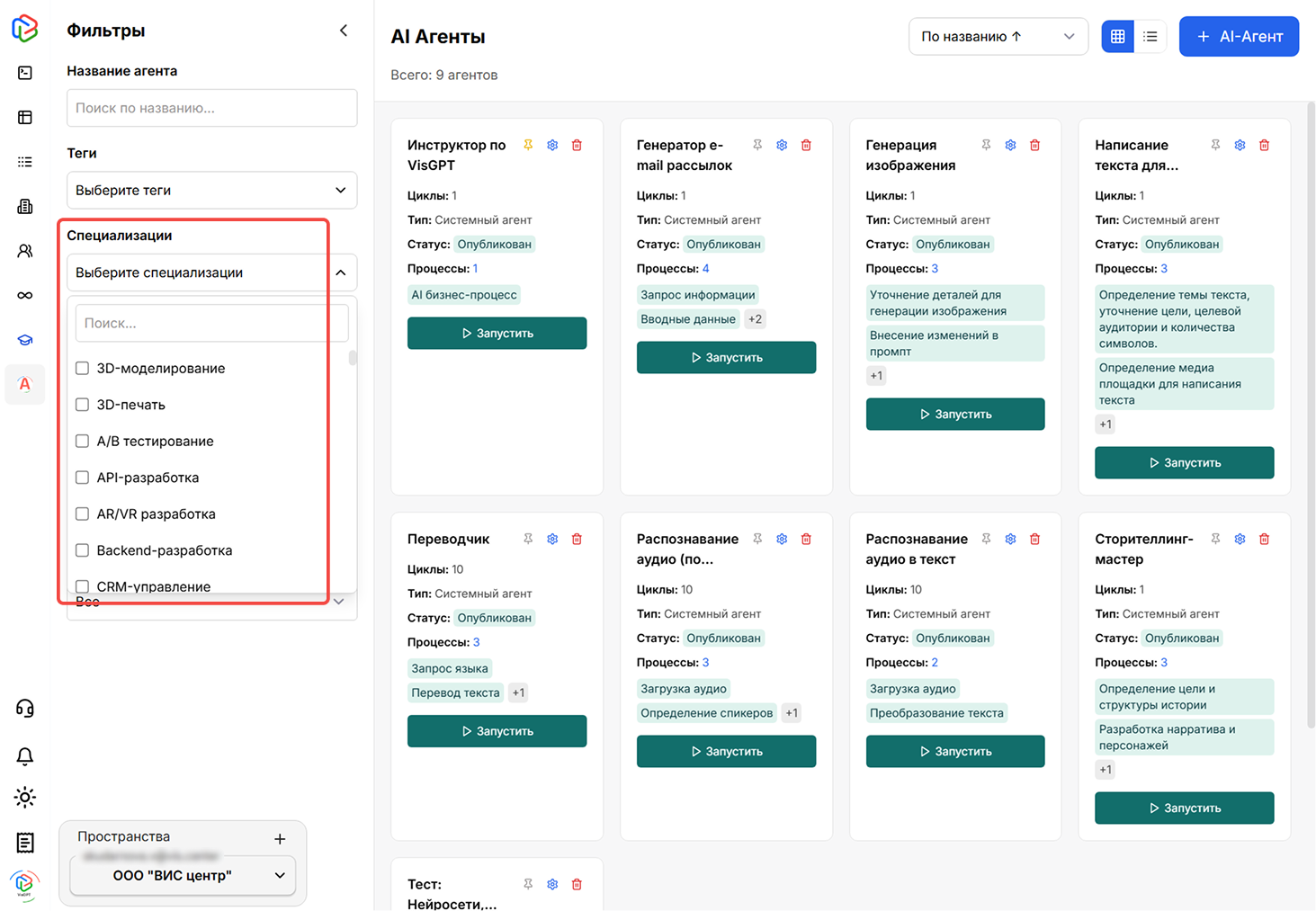Open settings gear for Генератор e-mail рассылок
1316x911 pixels.
[x=782, y=145]
